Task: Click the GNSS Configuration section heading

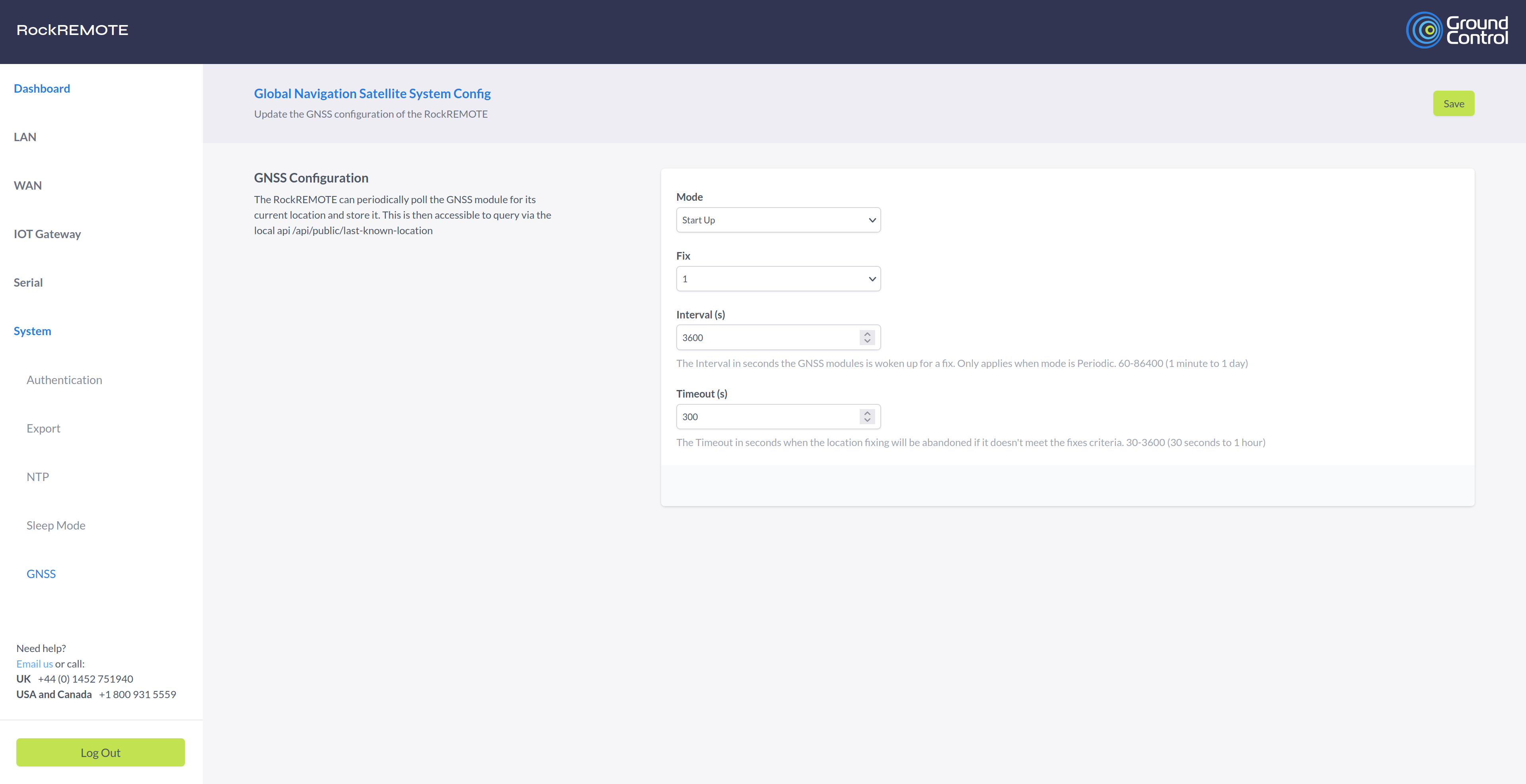Action: click(311, 178)
